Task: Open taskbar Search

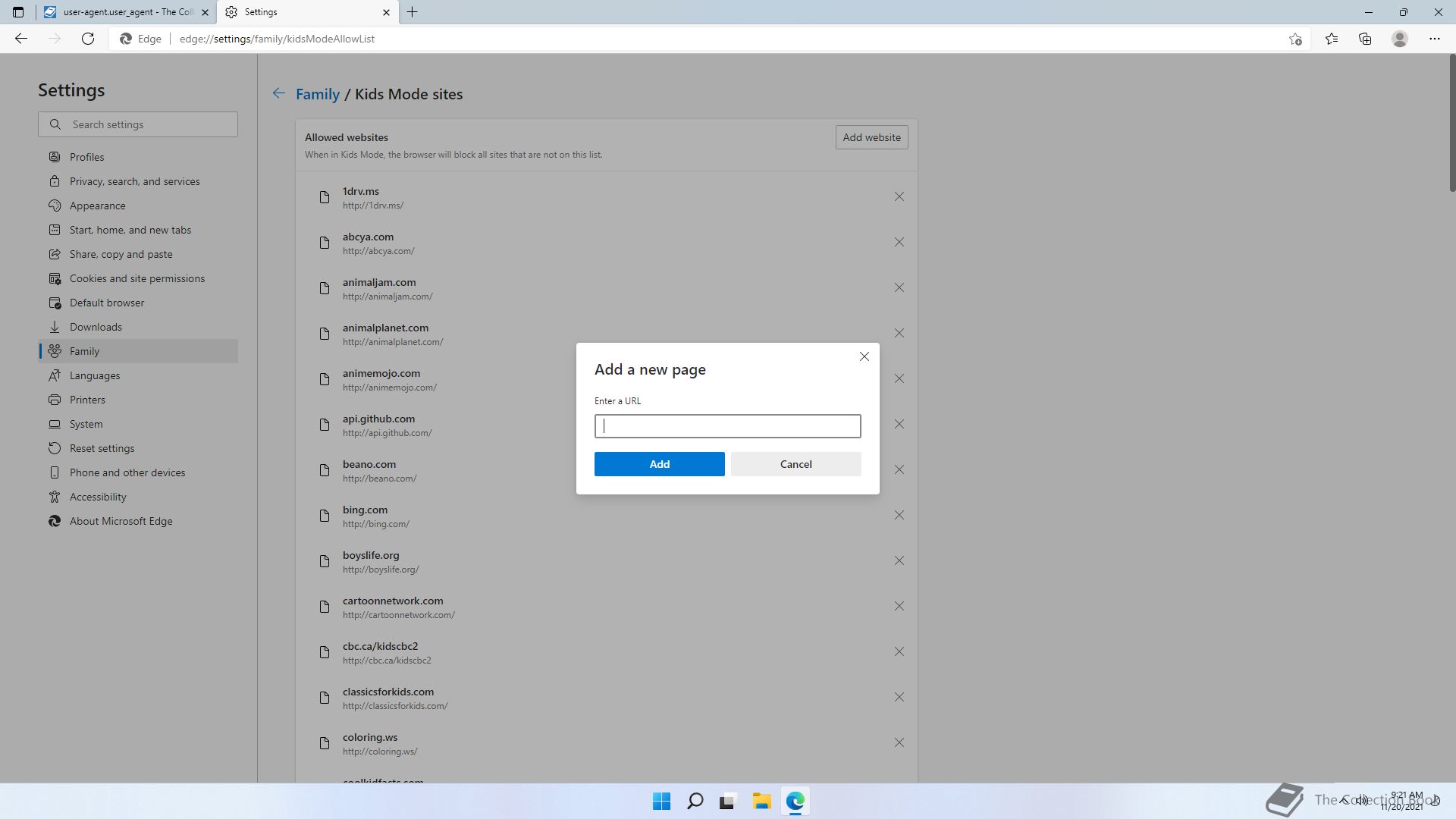Action: (x=695, y=801)
